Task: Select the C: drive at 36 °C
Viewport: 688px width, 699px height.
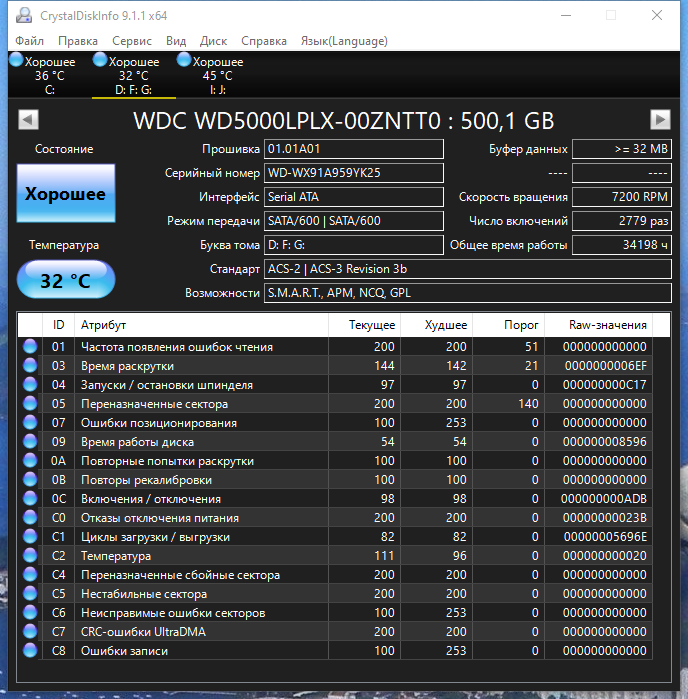Action: (x=49, y=75)
